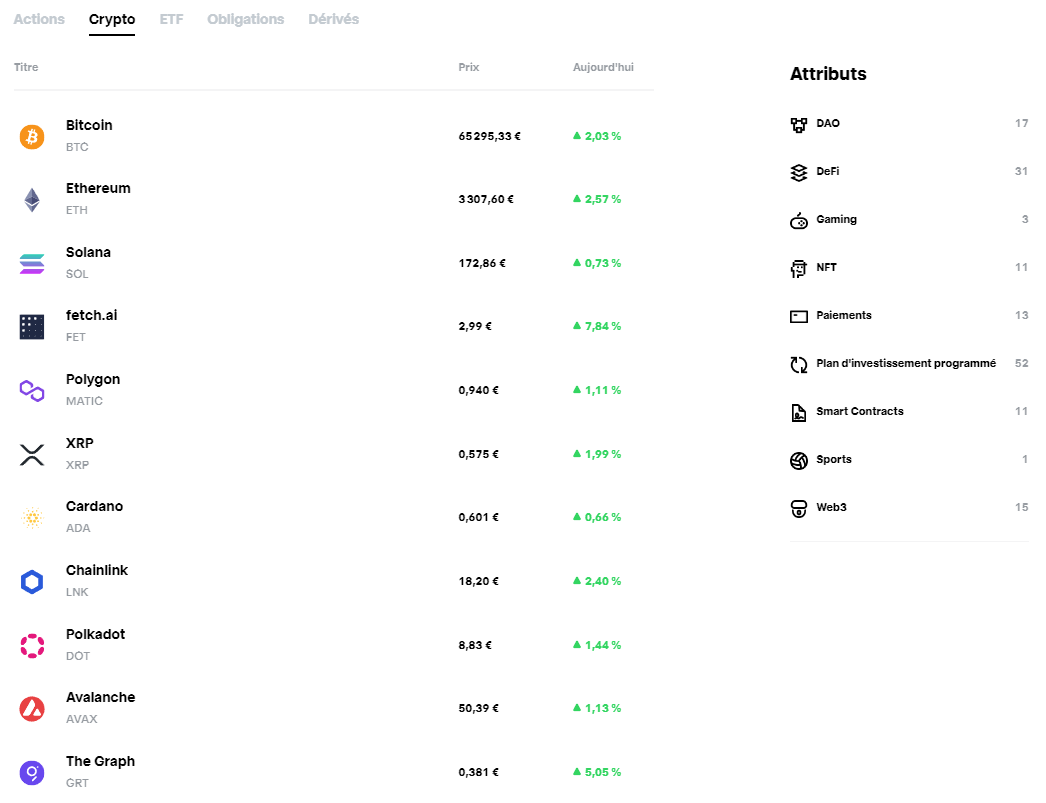Filter by Web3 attribute label
This screenshot has width=1046, height=803.
(x=831, y=508)
